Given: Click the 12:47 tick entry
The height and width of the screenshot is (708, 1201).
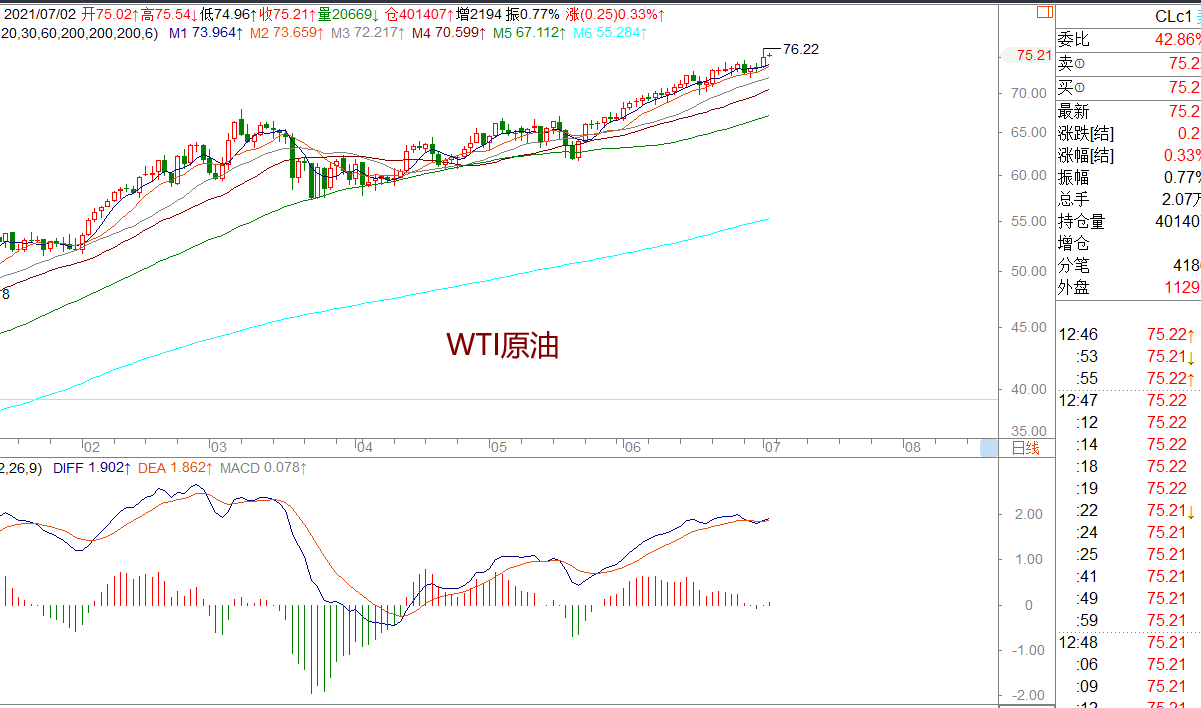Looking at the screenshot, I should [1129, 400].
